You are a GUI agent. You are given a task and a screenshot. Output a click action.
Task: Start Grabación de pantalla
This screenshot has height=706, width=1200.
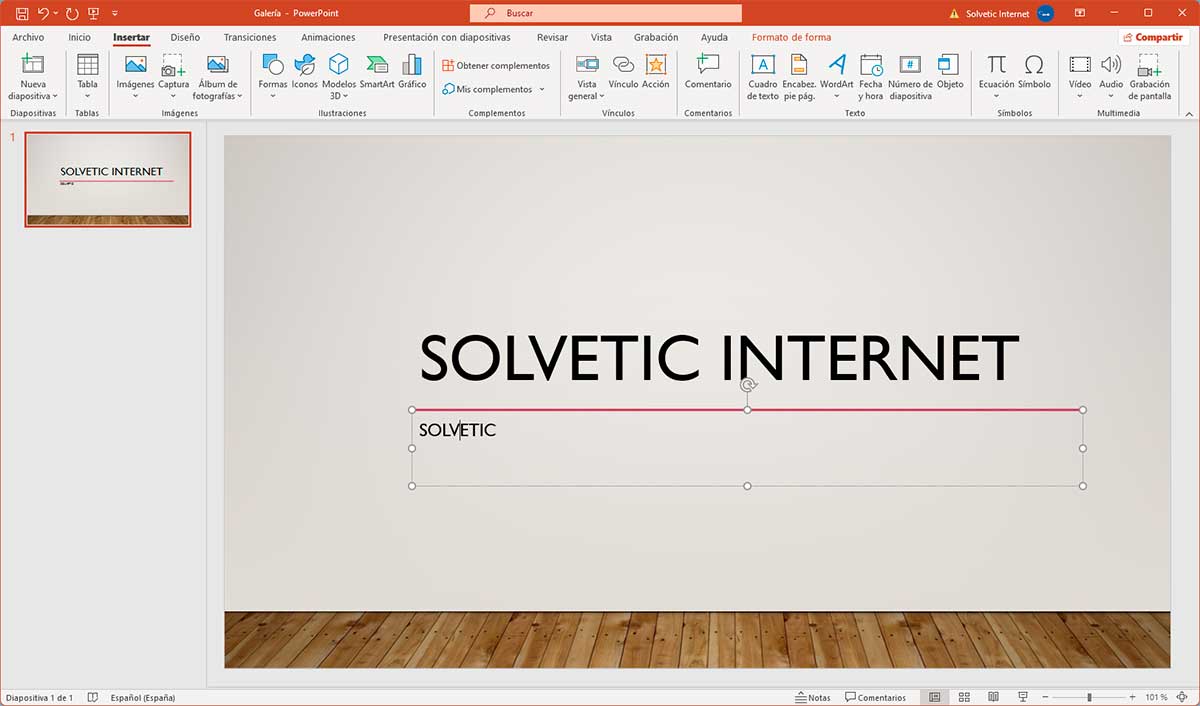click(1150, 77)
